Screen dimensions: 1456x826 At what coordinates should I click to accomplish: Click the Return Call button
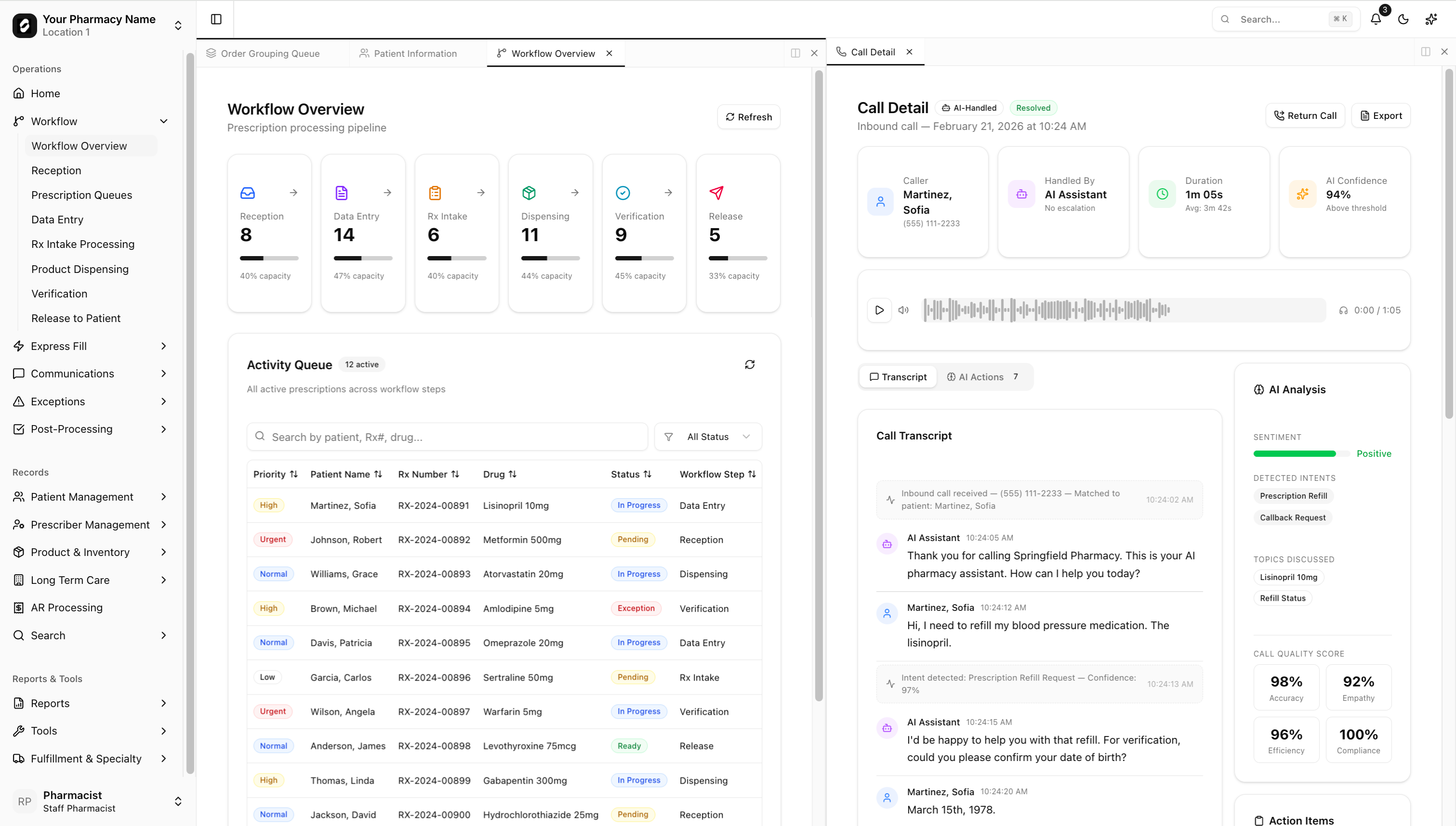click(1305, 115)
